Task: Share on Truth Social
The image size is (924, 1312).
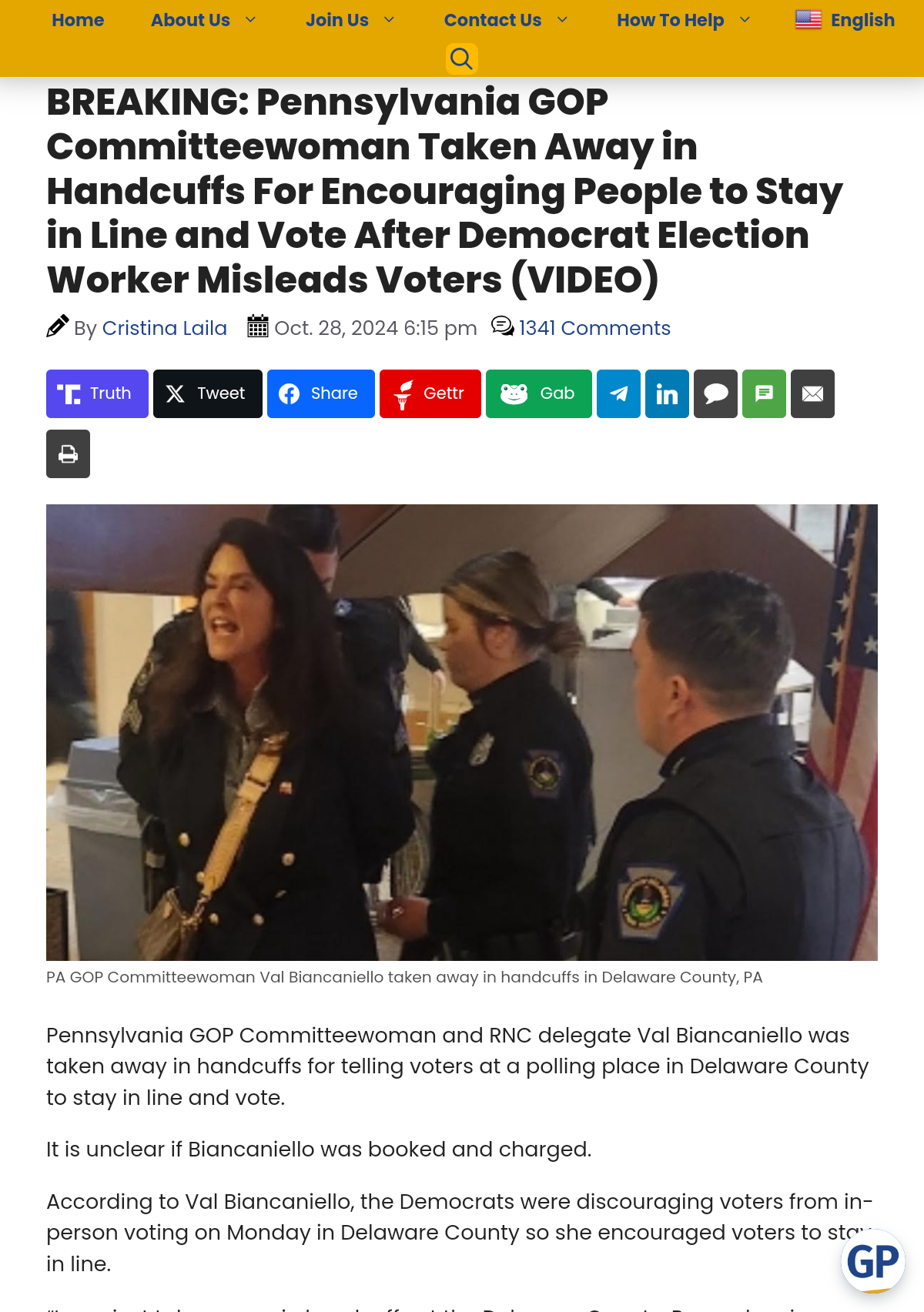Action: [97, 393]
